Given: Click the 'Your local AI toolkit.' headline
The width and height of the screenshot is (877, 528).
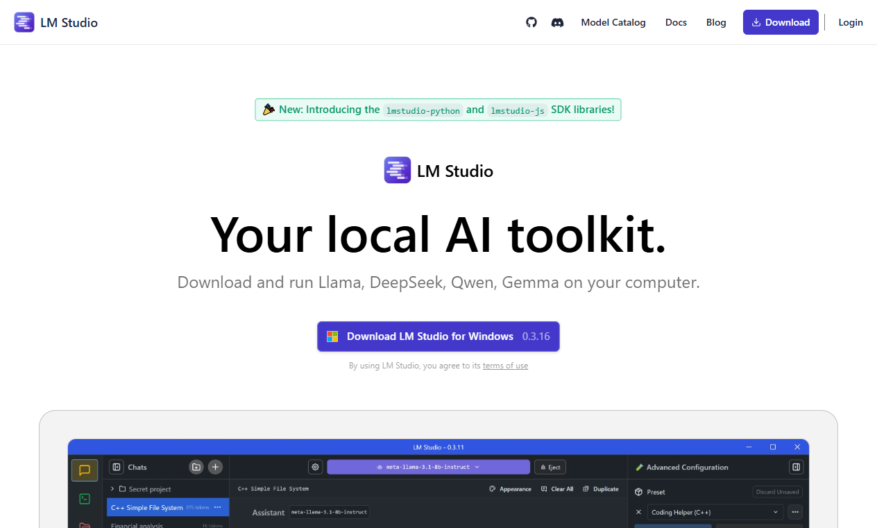Looking at the screenshot, I should pos(438,234).
